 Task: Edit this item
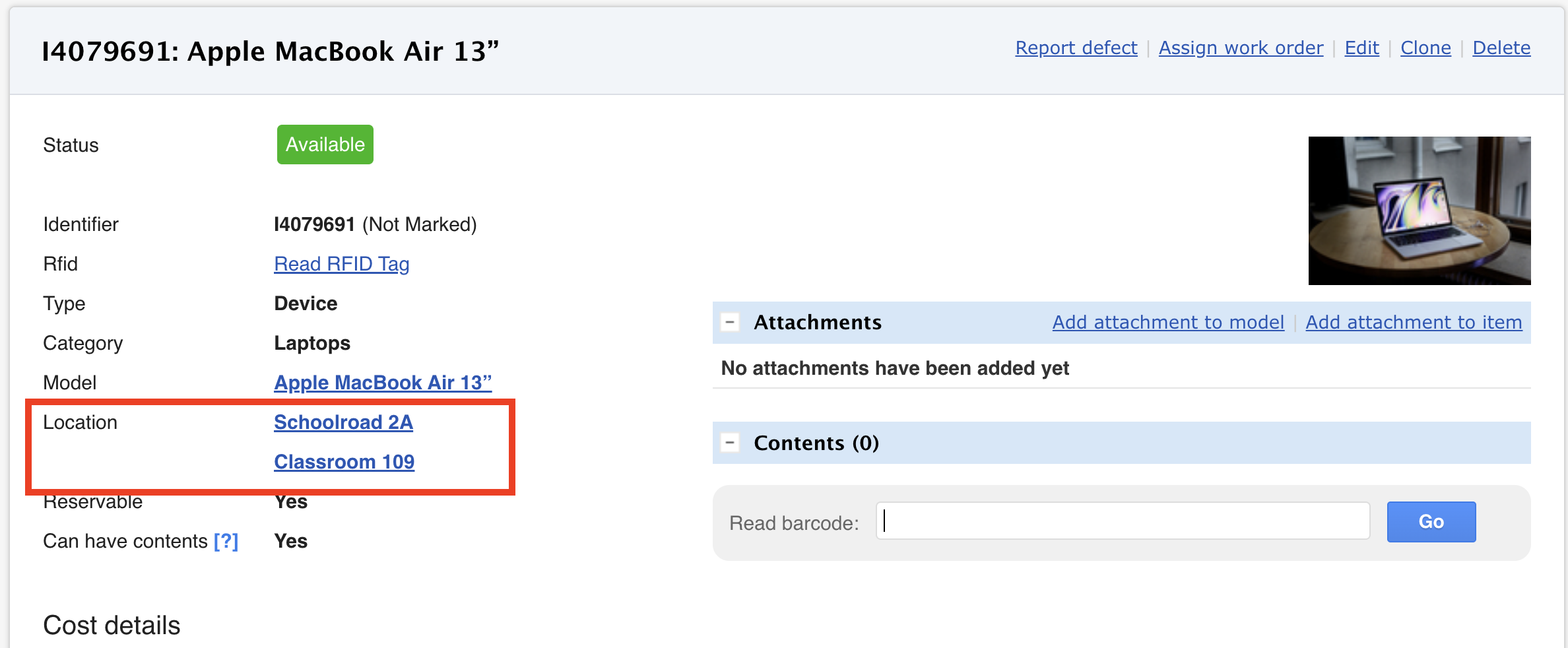point(1361,48)
